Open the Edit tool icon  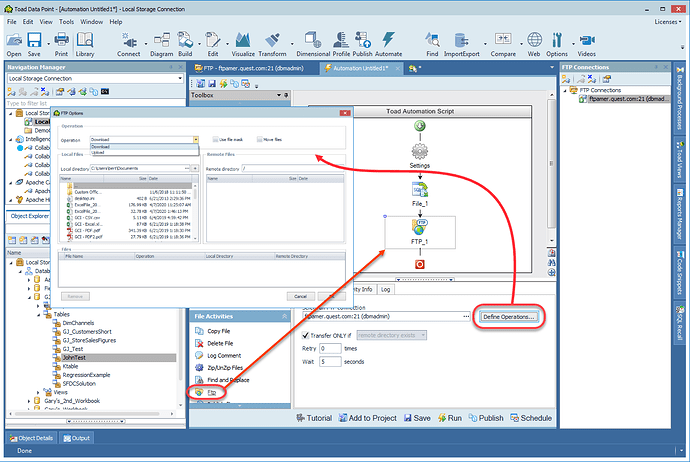coord(213,44)
